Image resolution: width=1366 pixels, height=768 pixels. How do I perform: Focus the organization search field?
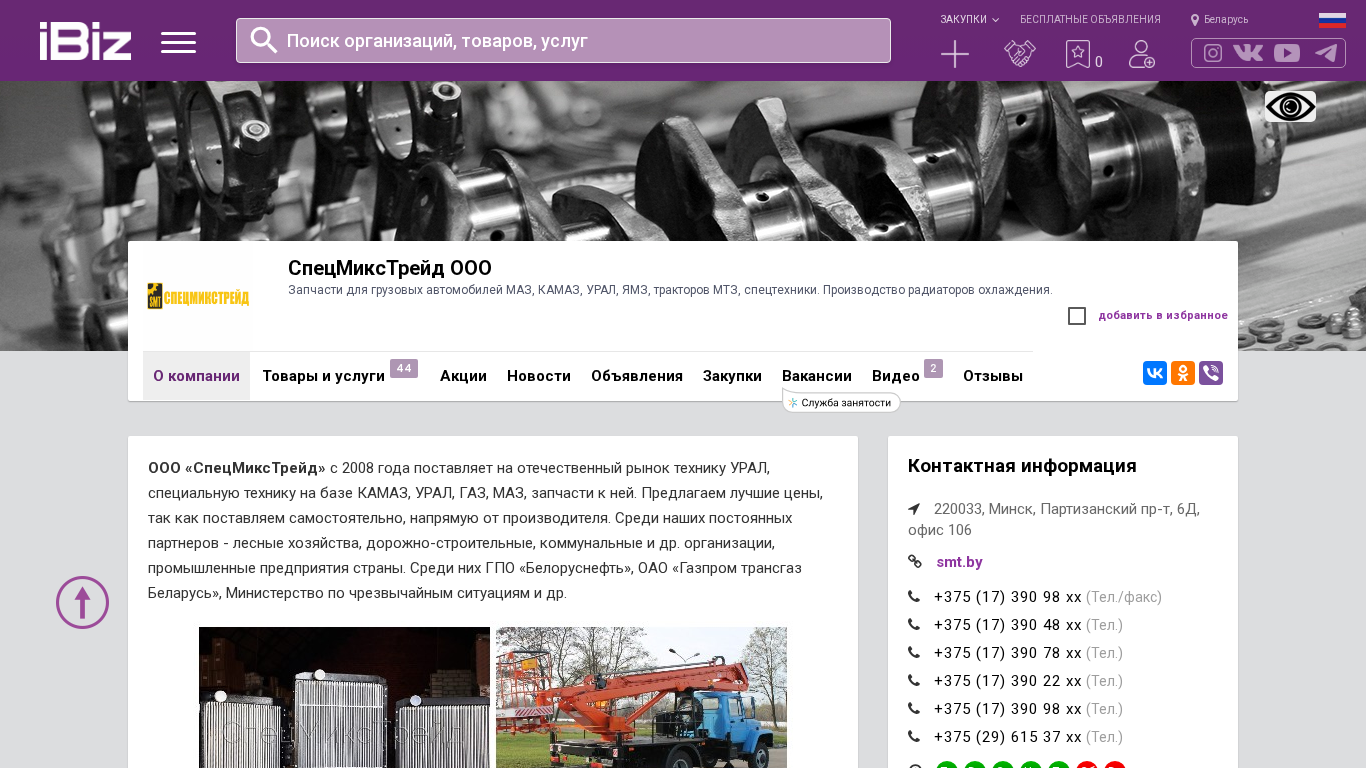click(563, 41)
